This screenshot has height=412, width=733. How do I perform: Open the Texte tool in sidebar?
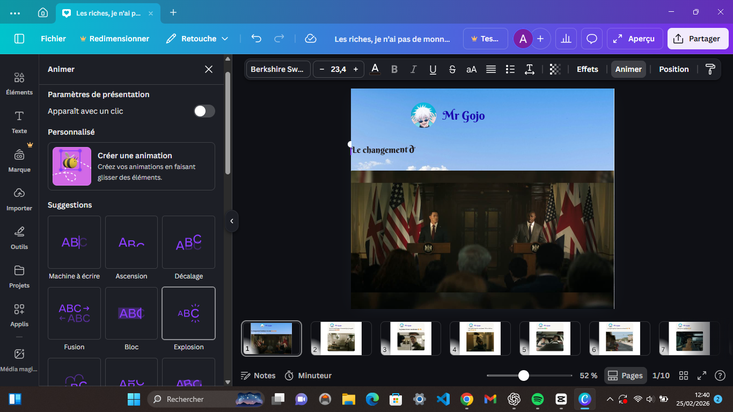19,122
